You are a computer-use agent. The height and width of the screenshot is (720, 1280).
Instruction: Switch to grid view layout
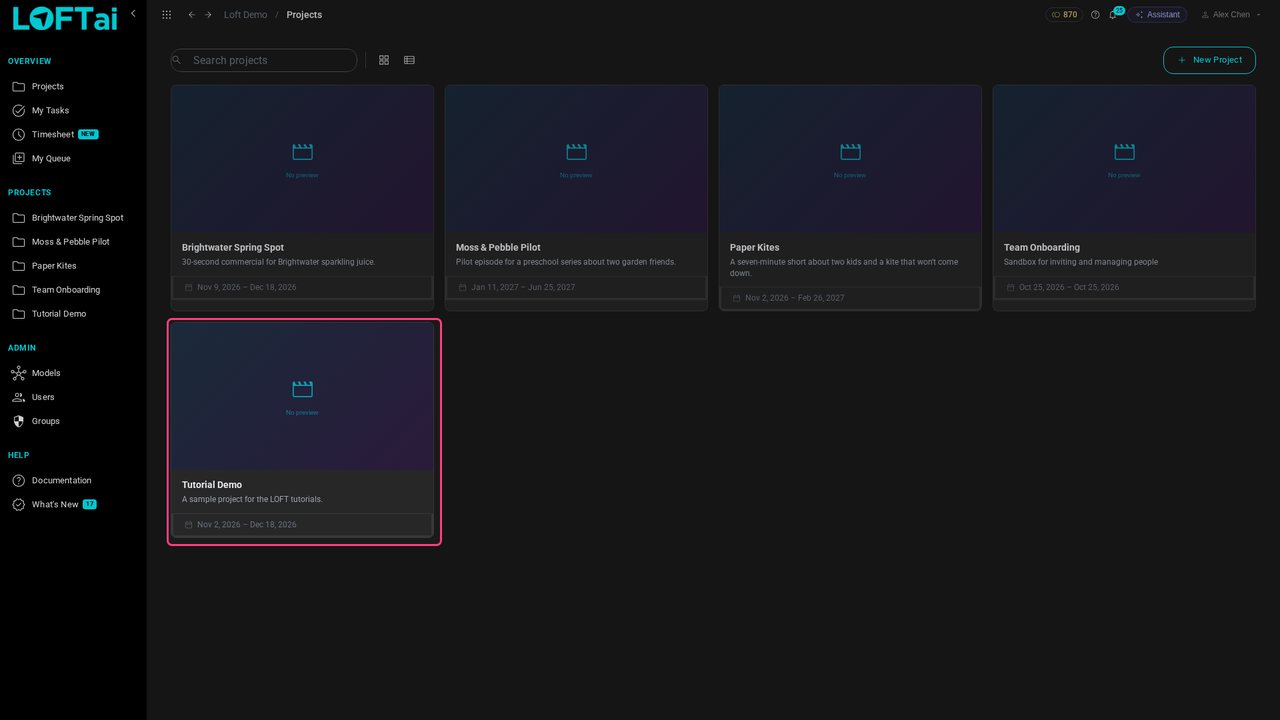(384, 60)
